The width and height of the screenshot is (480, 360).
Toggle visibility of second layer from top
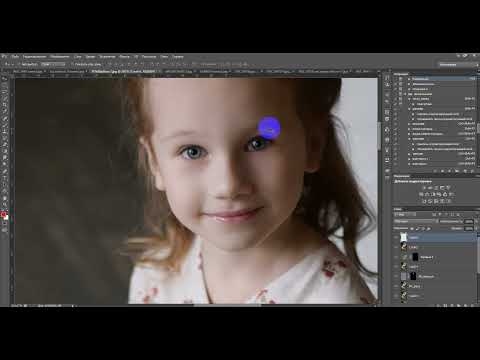[396, 247]
